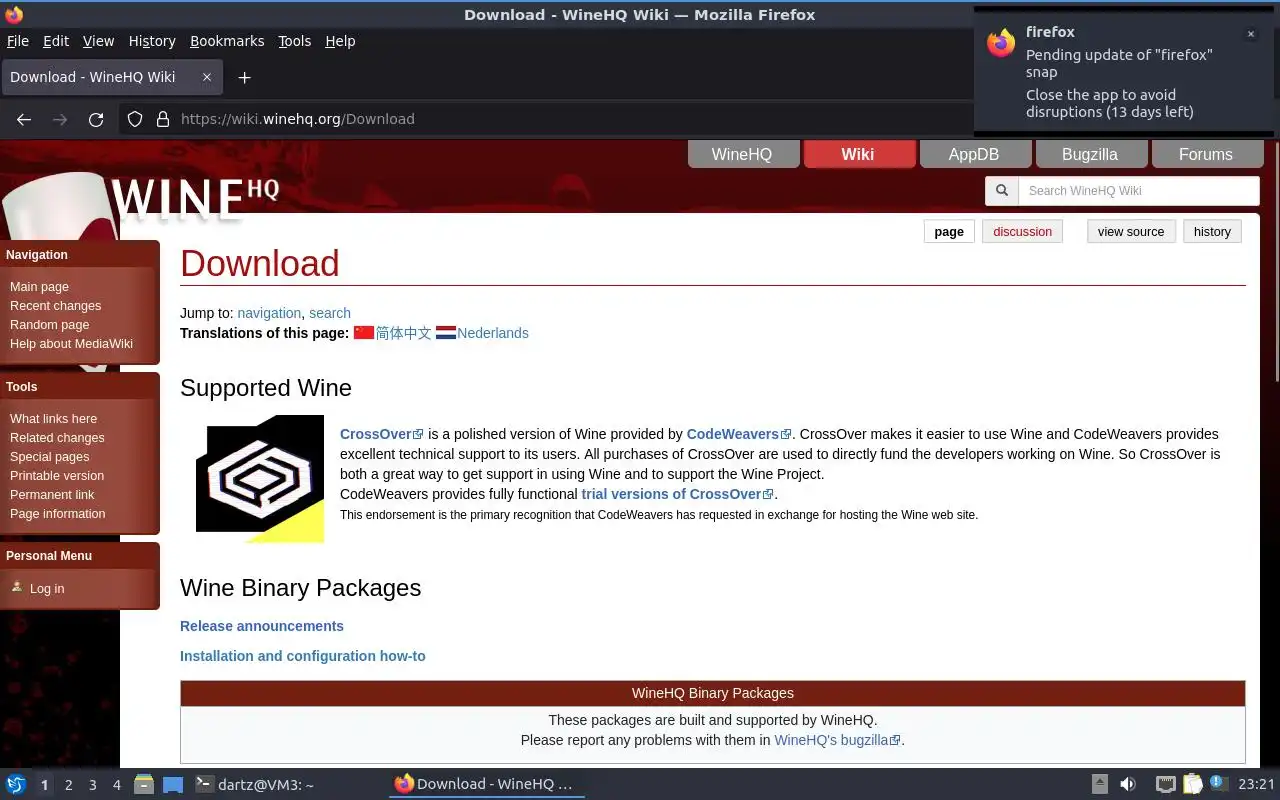This screenshot has height=800, width=1280.
Task: Reload the current page
Action: pos(96,119)
